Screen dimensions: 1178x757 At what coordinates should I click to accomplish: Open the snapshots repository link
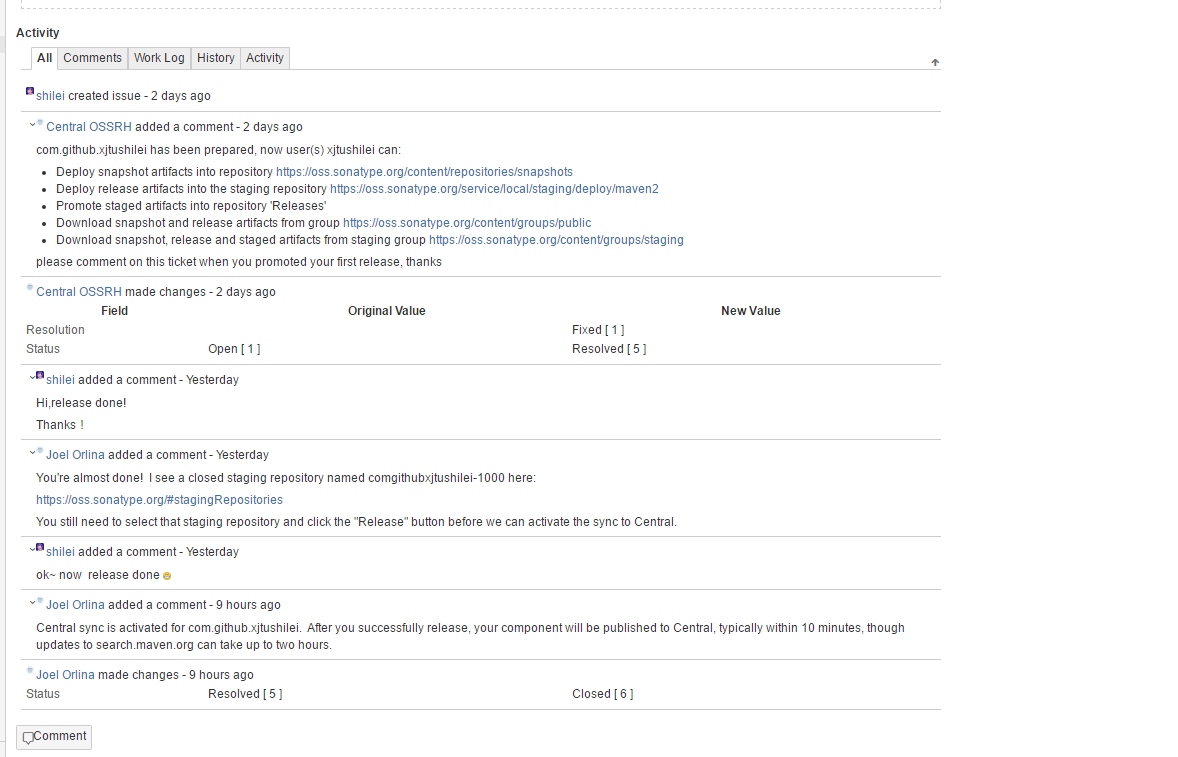(424, 172)
